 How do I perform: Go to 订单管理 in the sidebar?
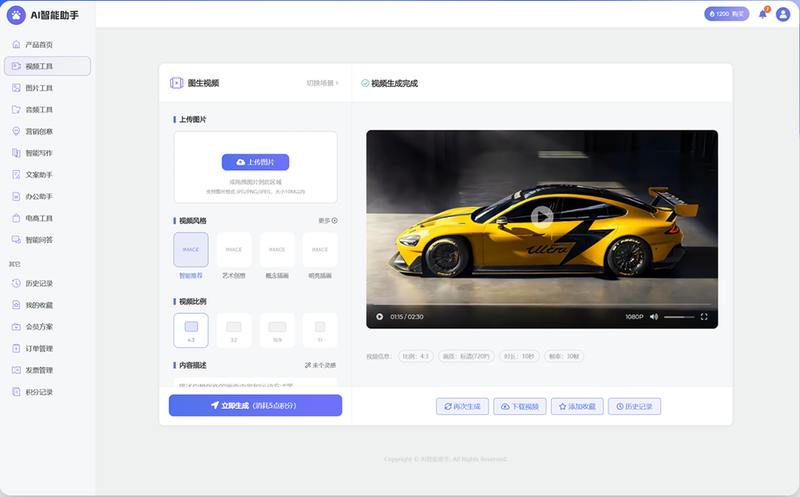[x=47, y=348]
